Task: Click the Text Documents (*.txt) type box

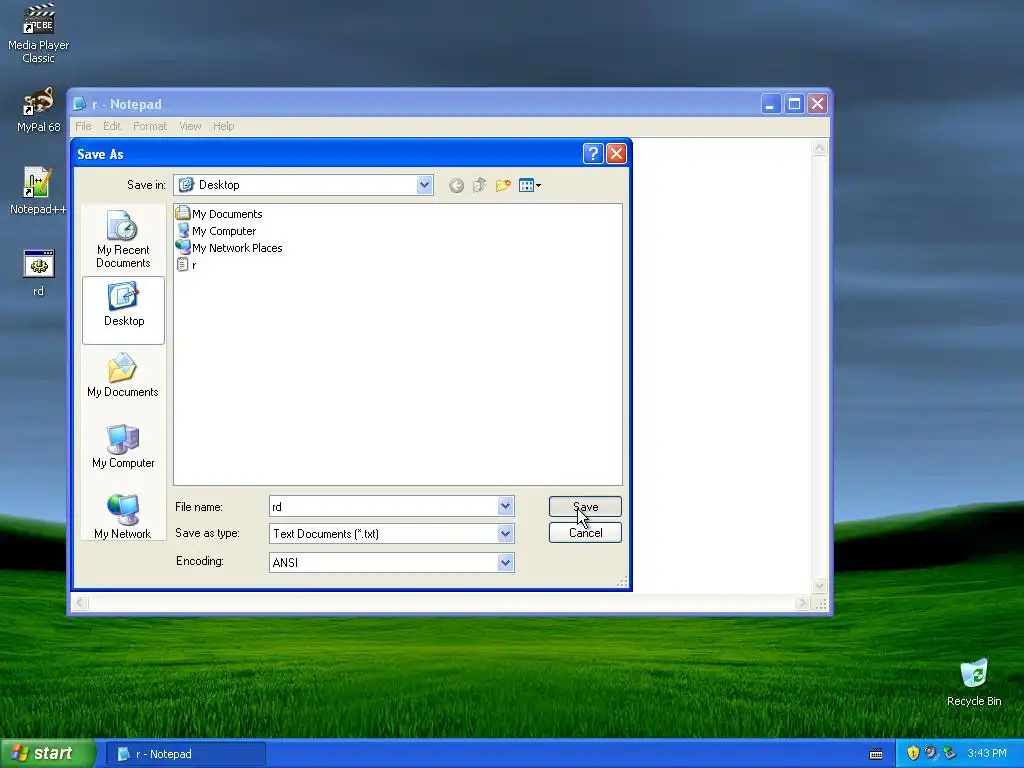Action: point(391,534)
